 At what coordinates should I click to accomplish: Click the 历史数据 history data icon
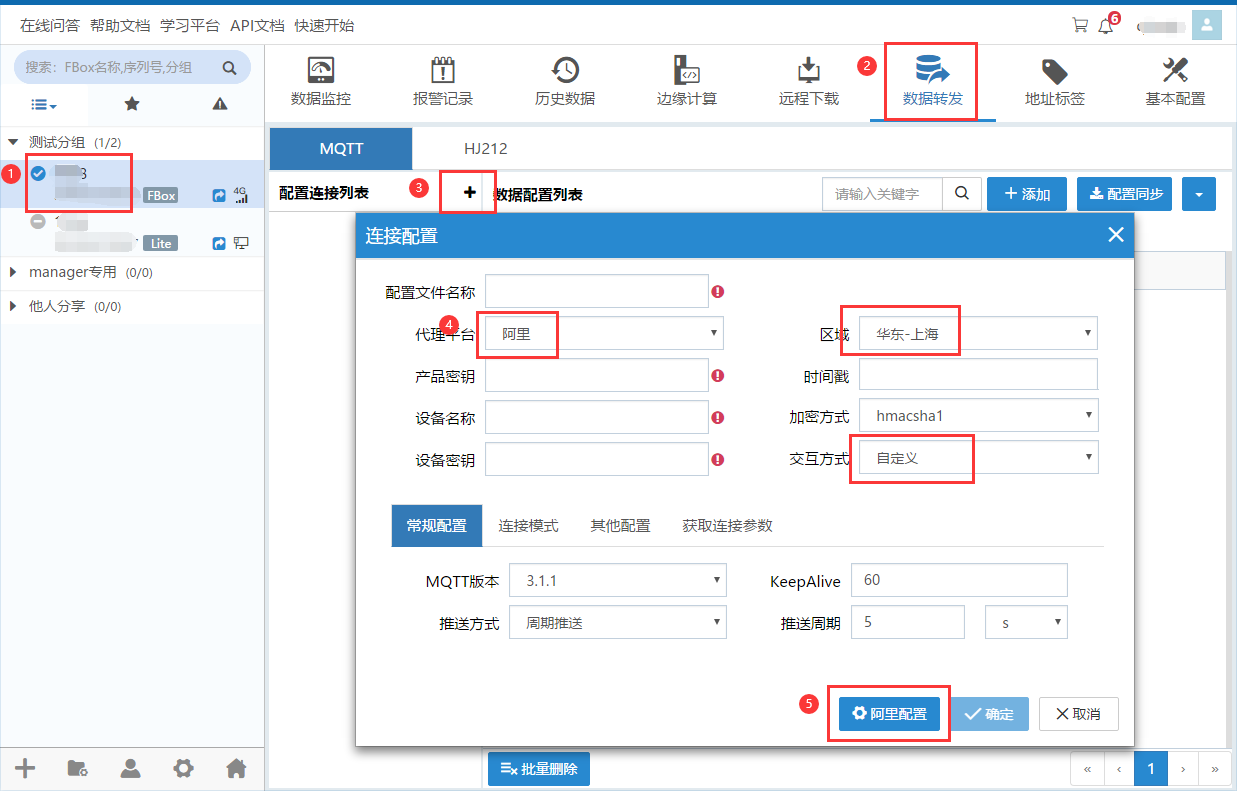tap(565, 72)
